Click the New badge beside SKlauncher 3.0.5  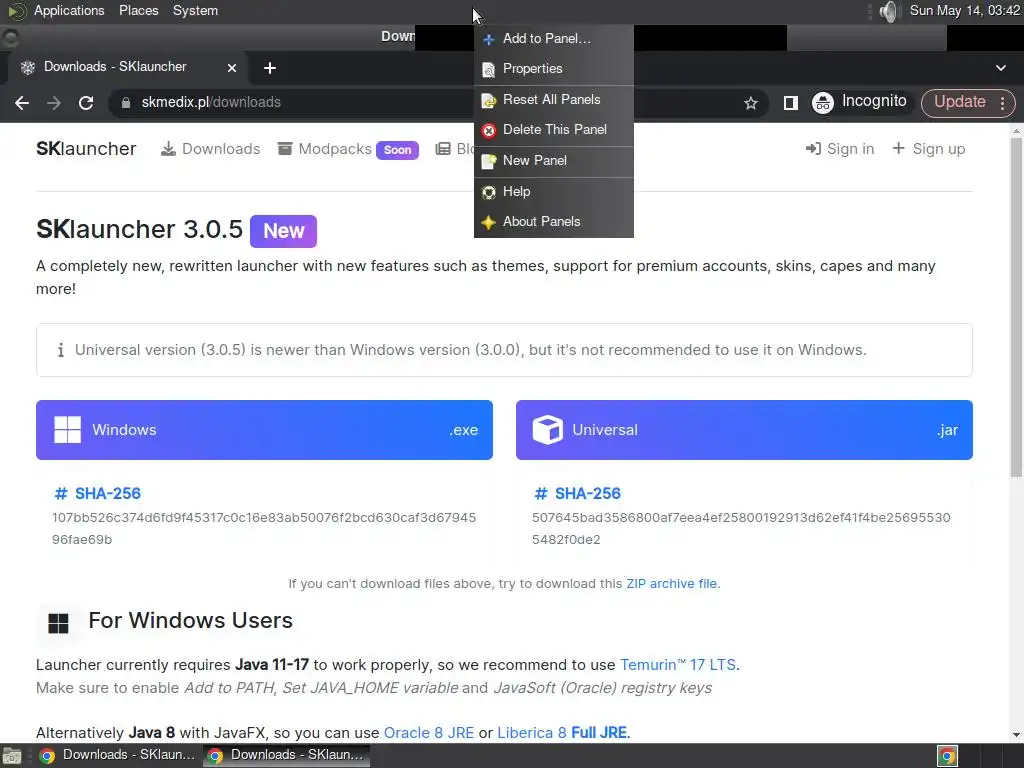pyautogui.click(x=283, y=231)
